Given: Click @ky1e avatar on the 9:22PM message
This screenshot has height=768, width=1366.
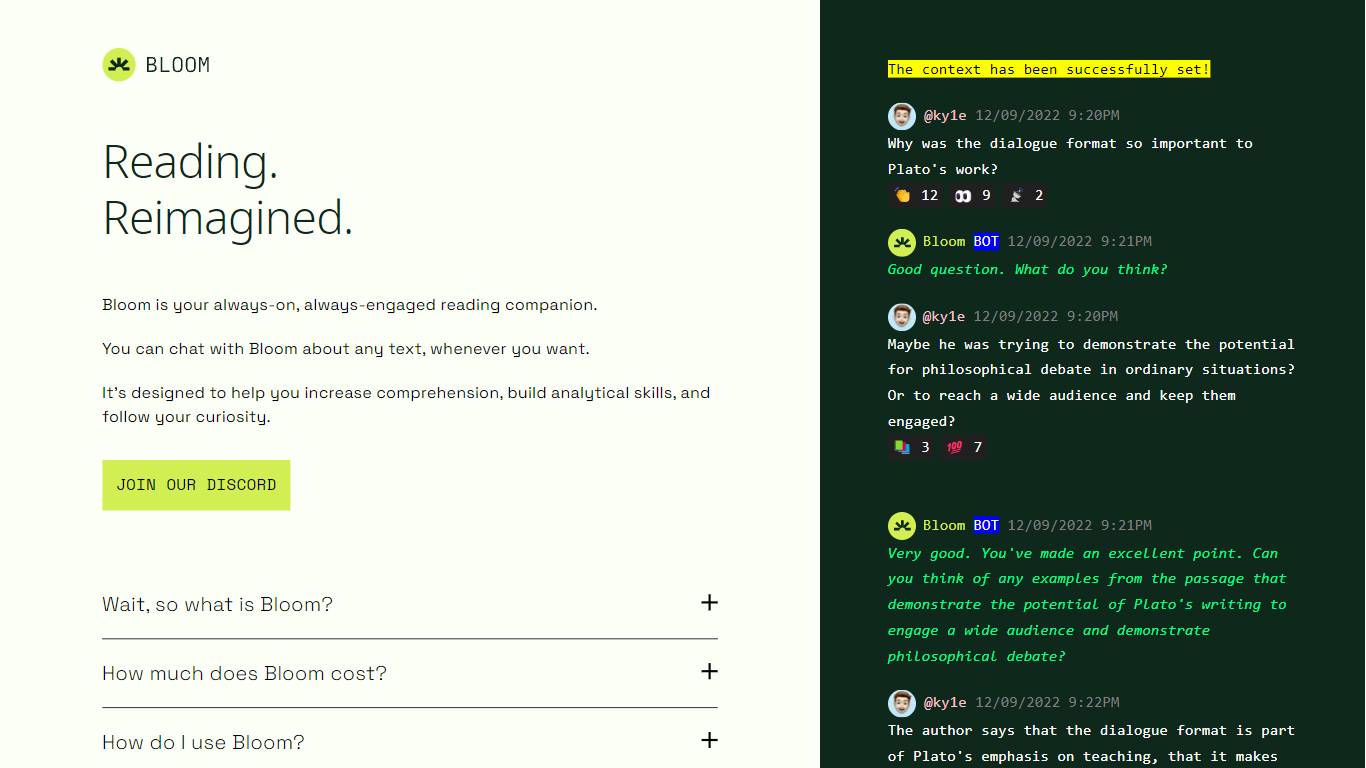Looking at the screenshot, I should (x=902, y=703).
